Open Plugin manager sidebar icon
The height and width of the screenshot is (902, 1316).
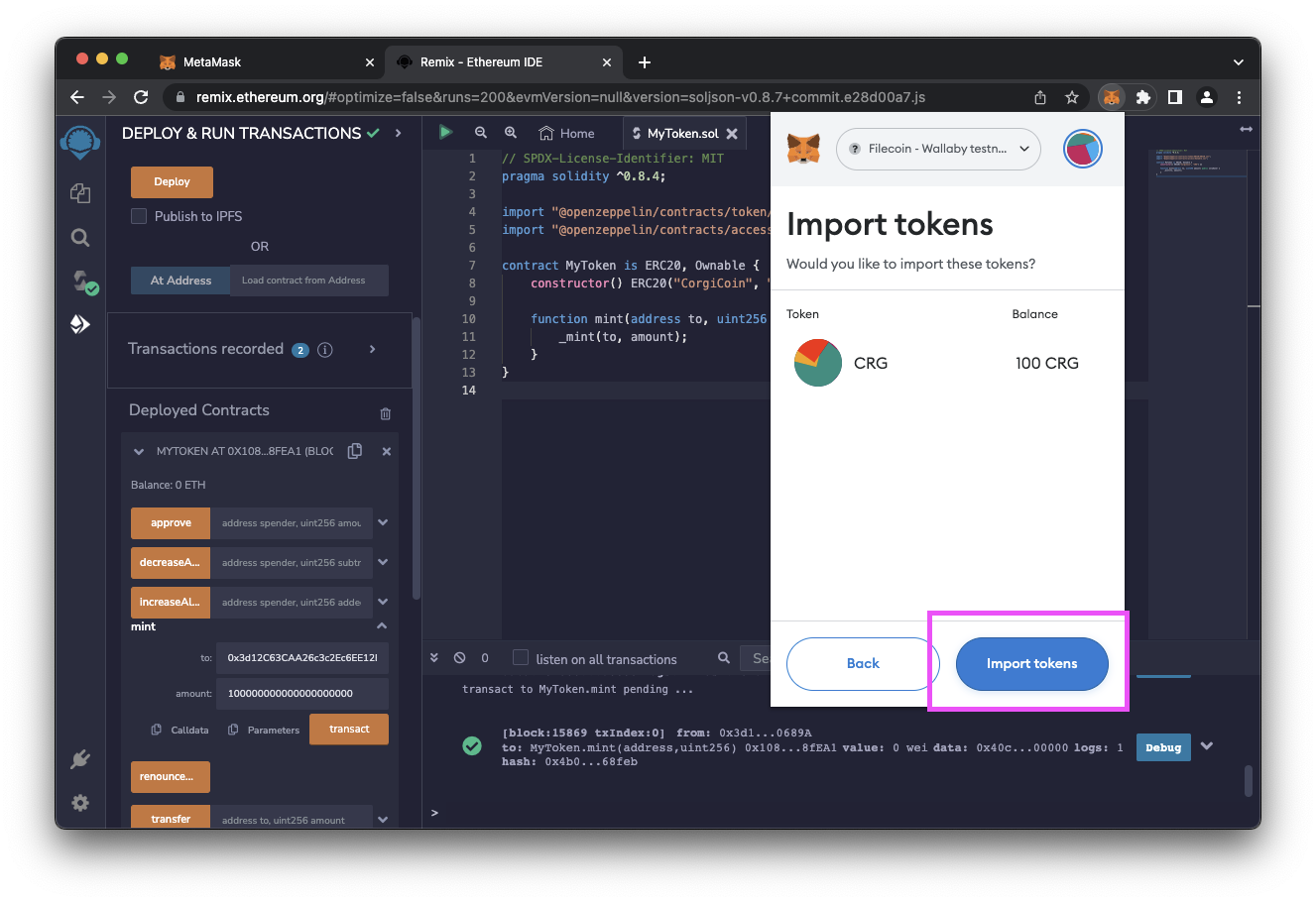click(x=80, y=759)
